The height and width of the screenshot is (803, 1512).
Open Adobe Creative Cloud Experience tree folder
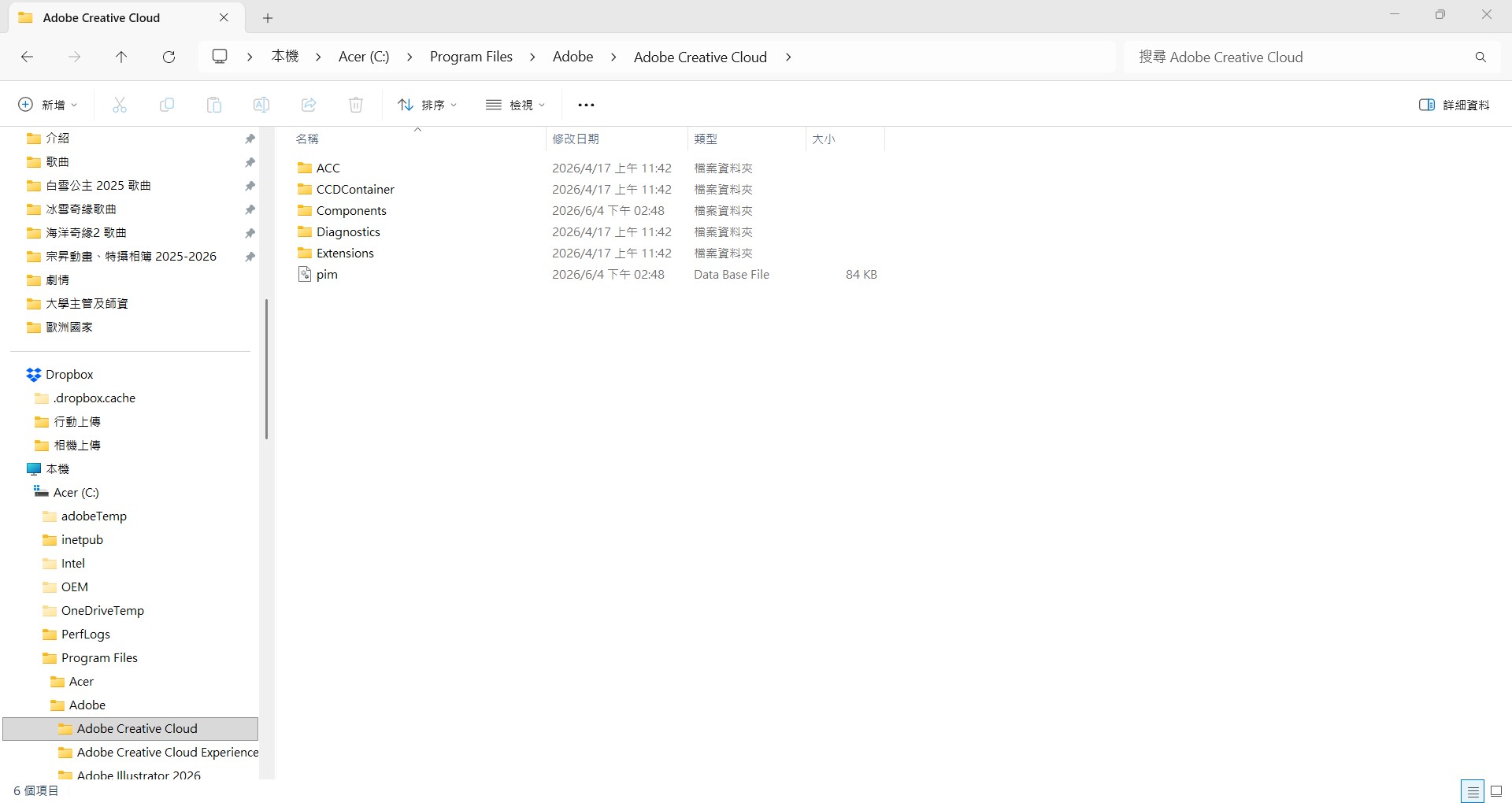click(x=168, y=753)
